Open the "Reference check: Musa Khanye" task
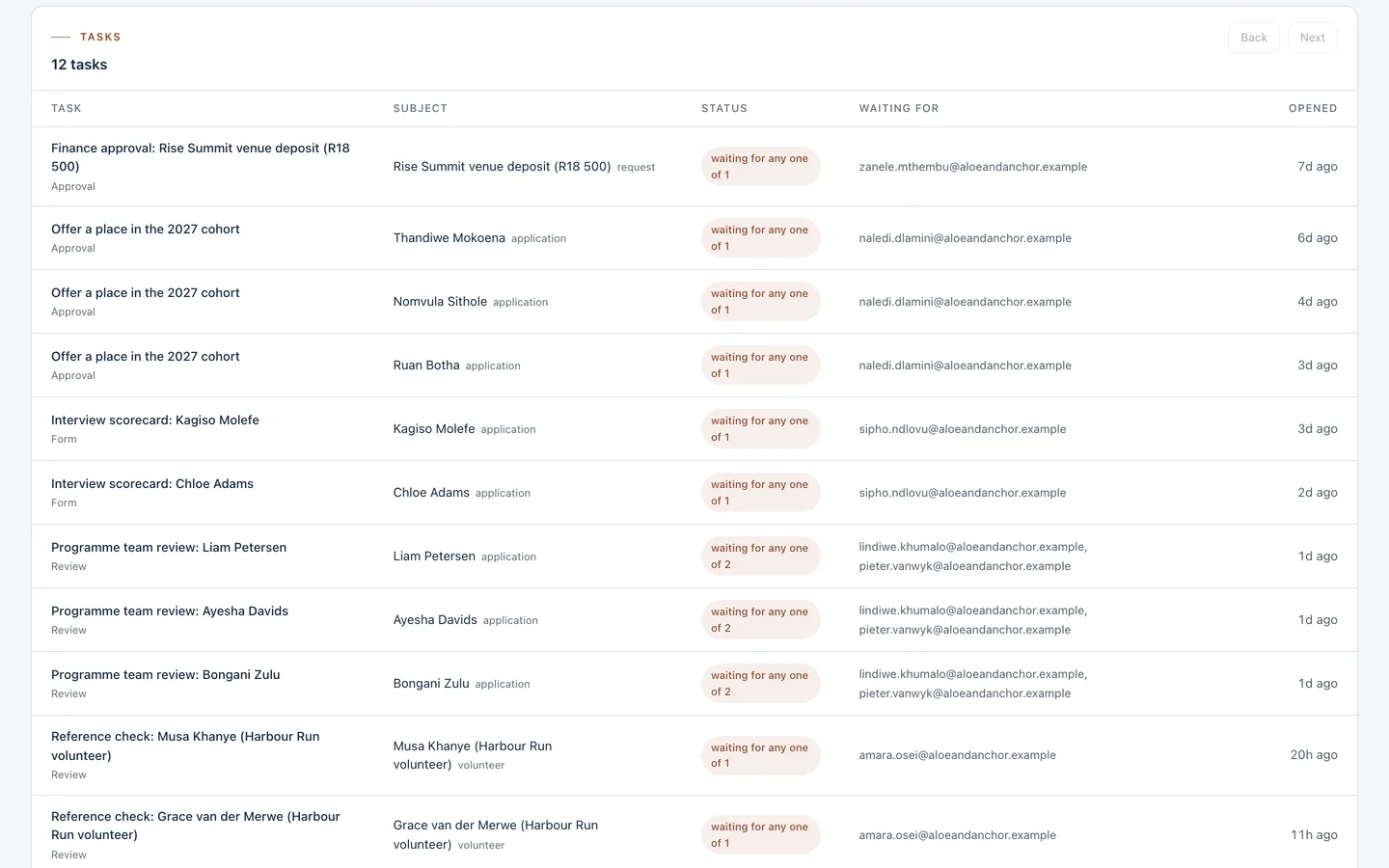Viewport: 1389px width, 868px height. (185, 746)
